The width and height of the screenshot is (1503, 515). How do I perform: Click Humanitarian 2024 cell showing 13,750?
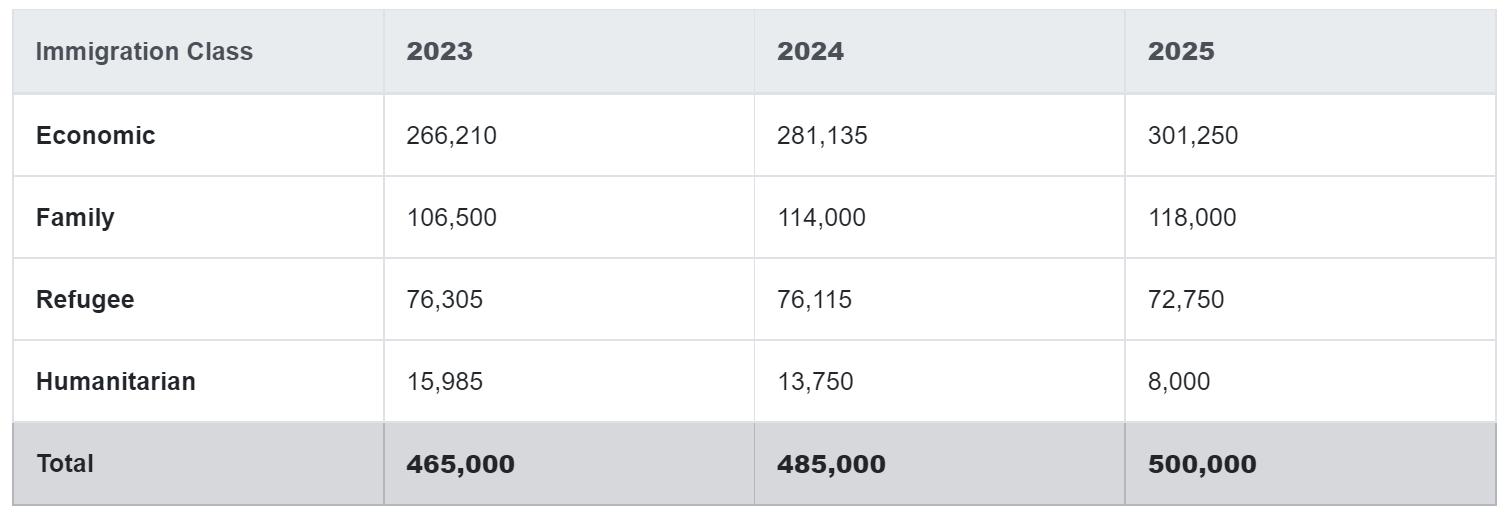(815, 382)
